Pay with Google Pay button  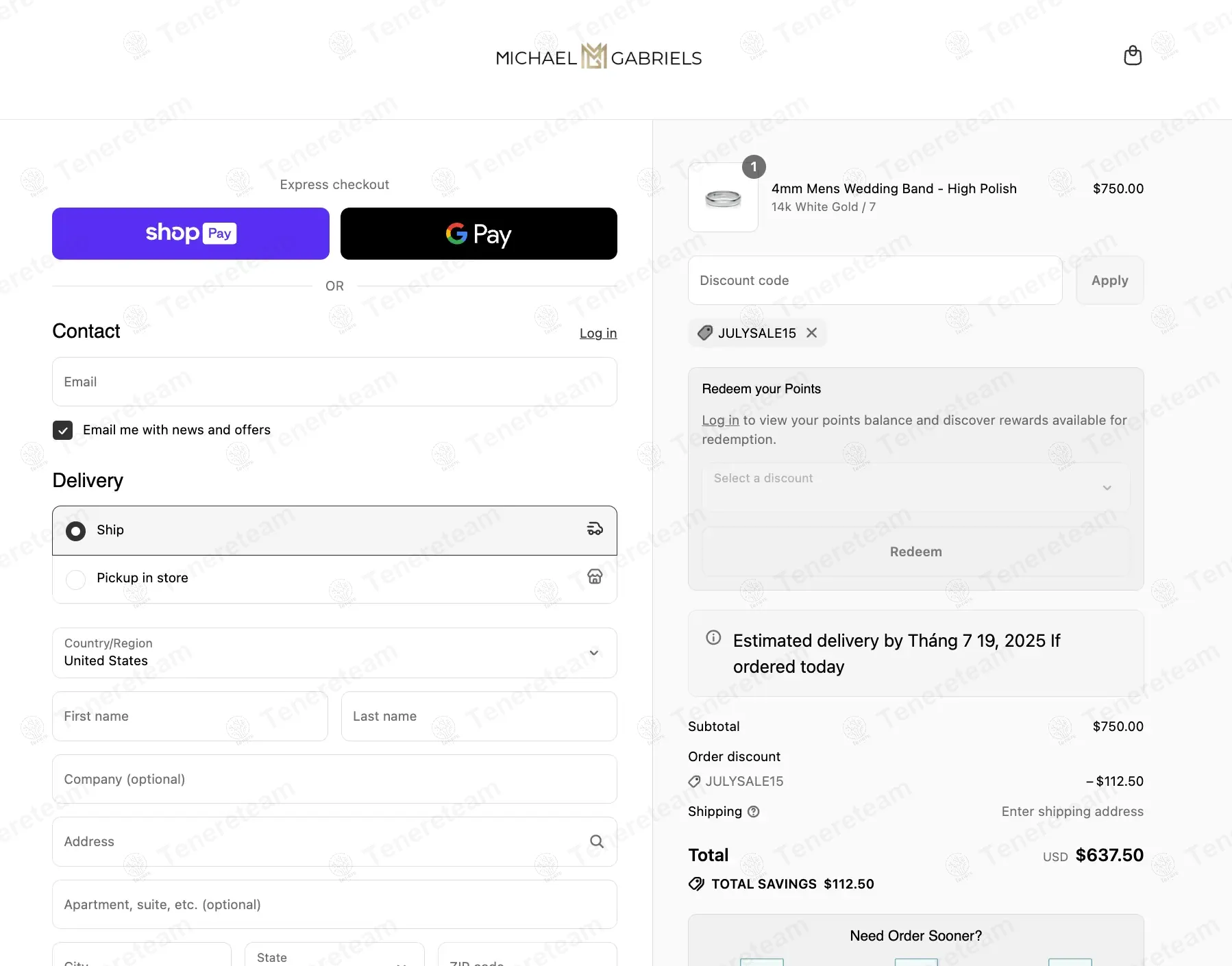(478, 234)
